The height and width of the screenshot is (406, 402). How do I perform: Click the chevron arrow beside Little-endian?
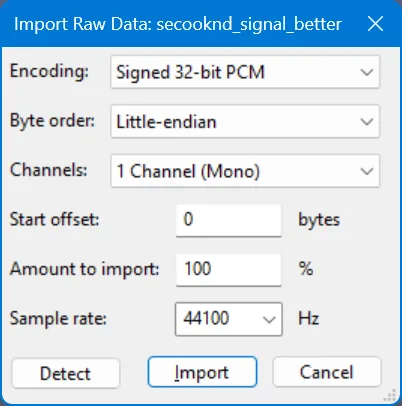pyautogui.click(x=367, y=122)
